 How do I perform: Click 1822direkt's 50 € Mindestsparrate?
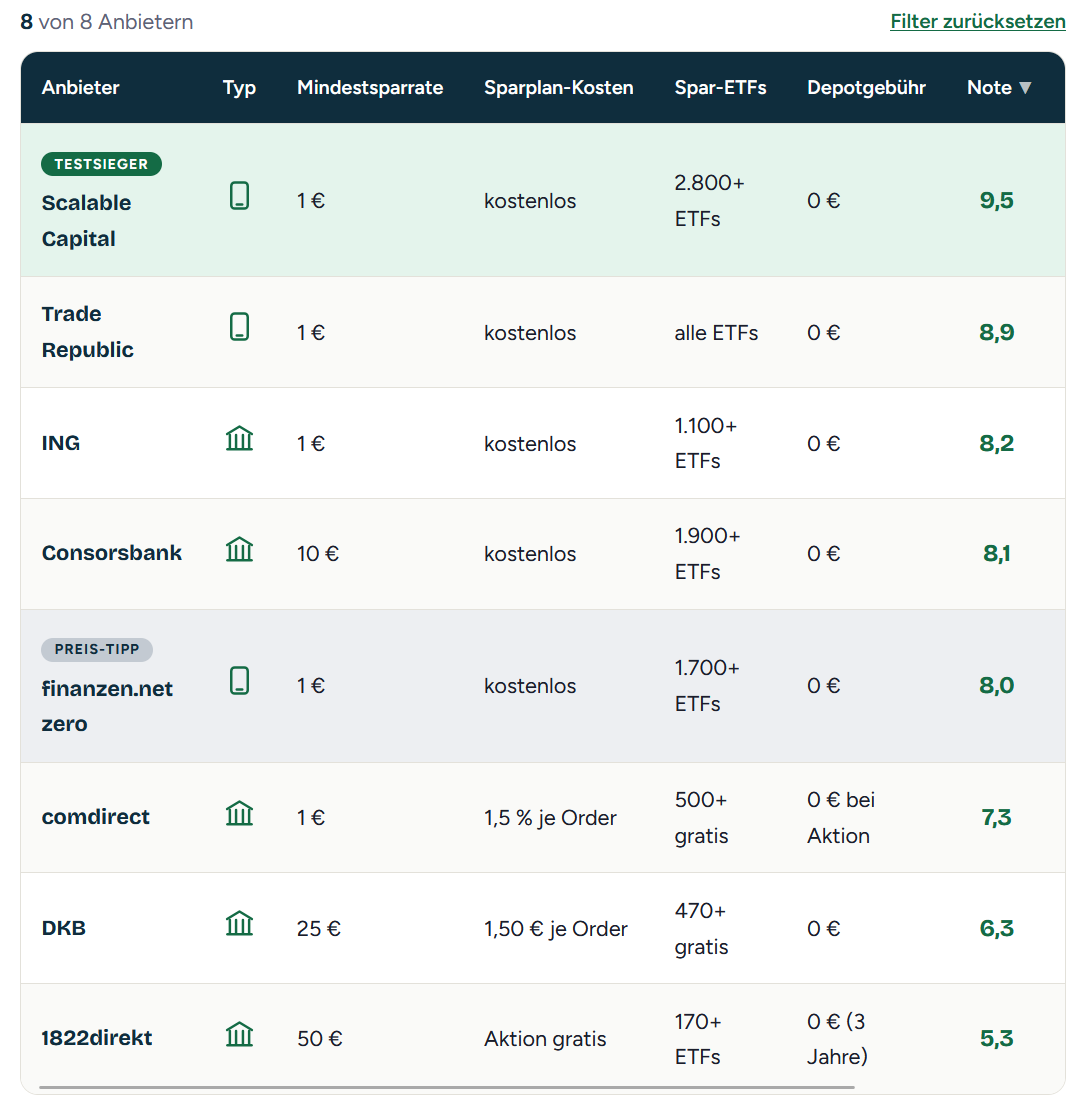(319, 1039)
